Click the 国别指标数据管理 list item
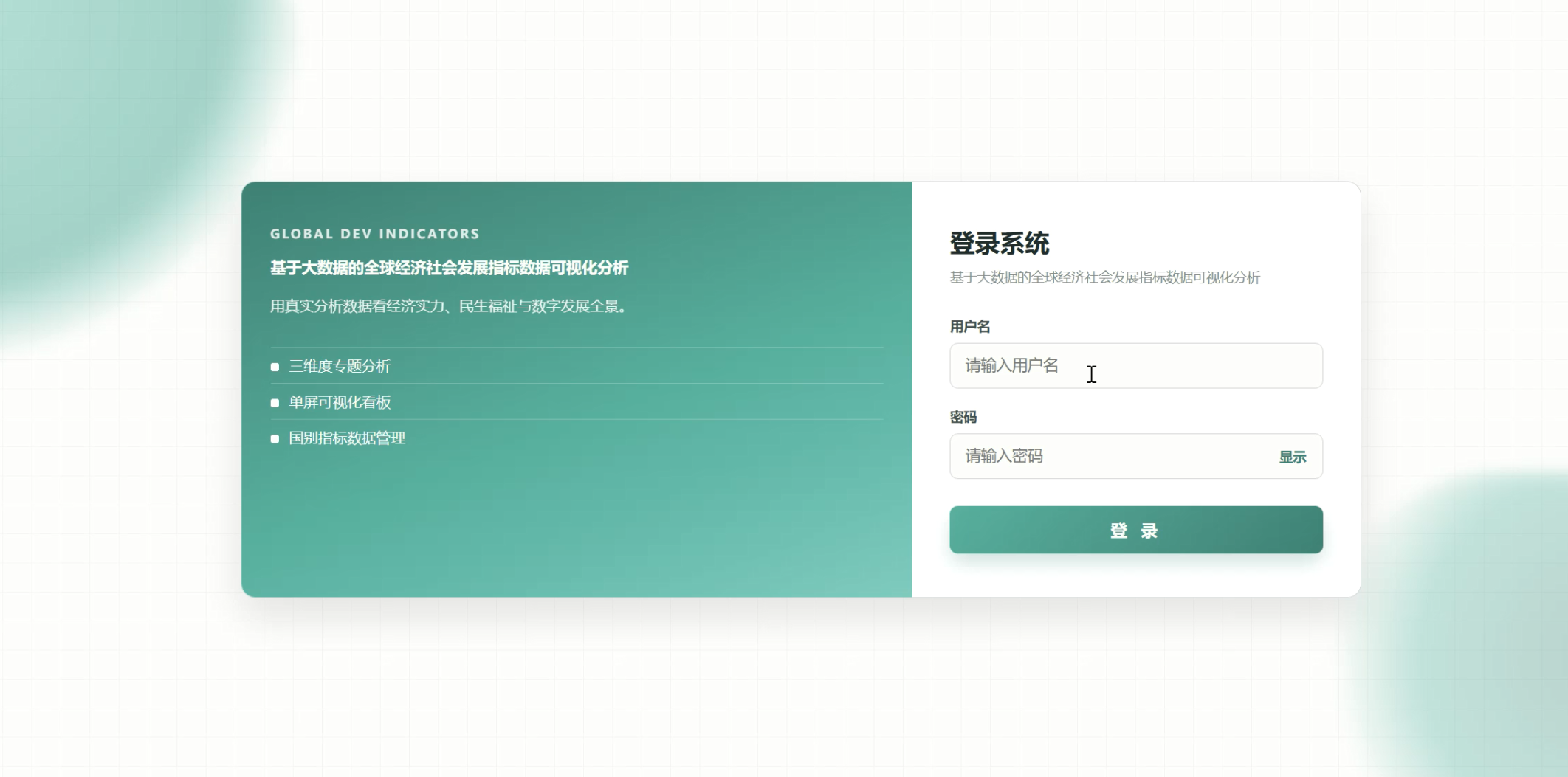 (x=577, y=438)
